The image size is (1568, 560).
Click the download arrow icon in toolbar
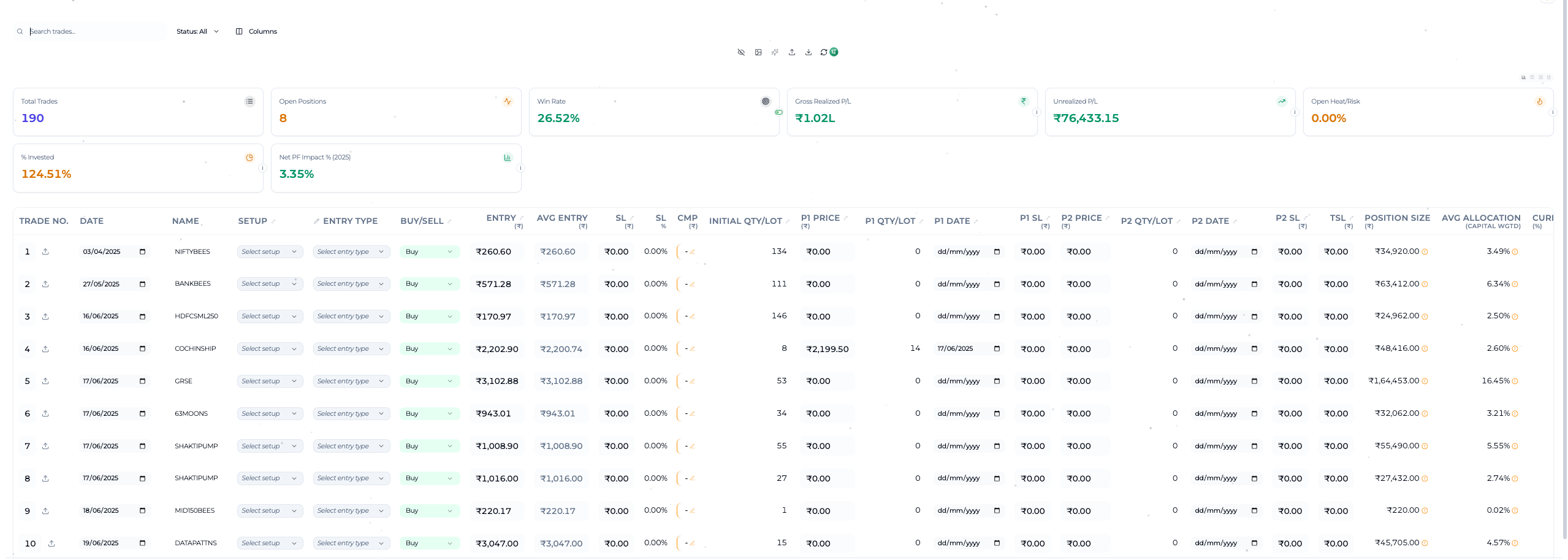(809, 52)
